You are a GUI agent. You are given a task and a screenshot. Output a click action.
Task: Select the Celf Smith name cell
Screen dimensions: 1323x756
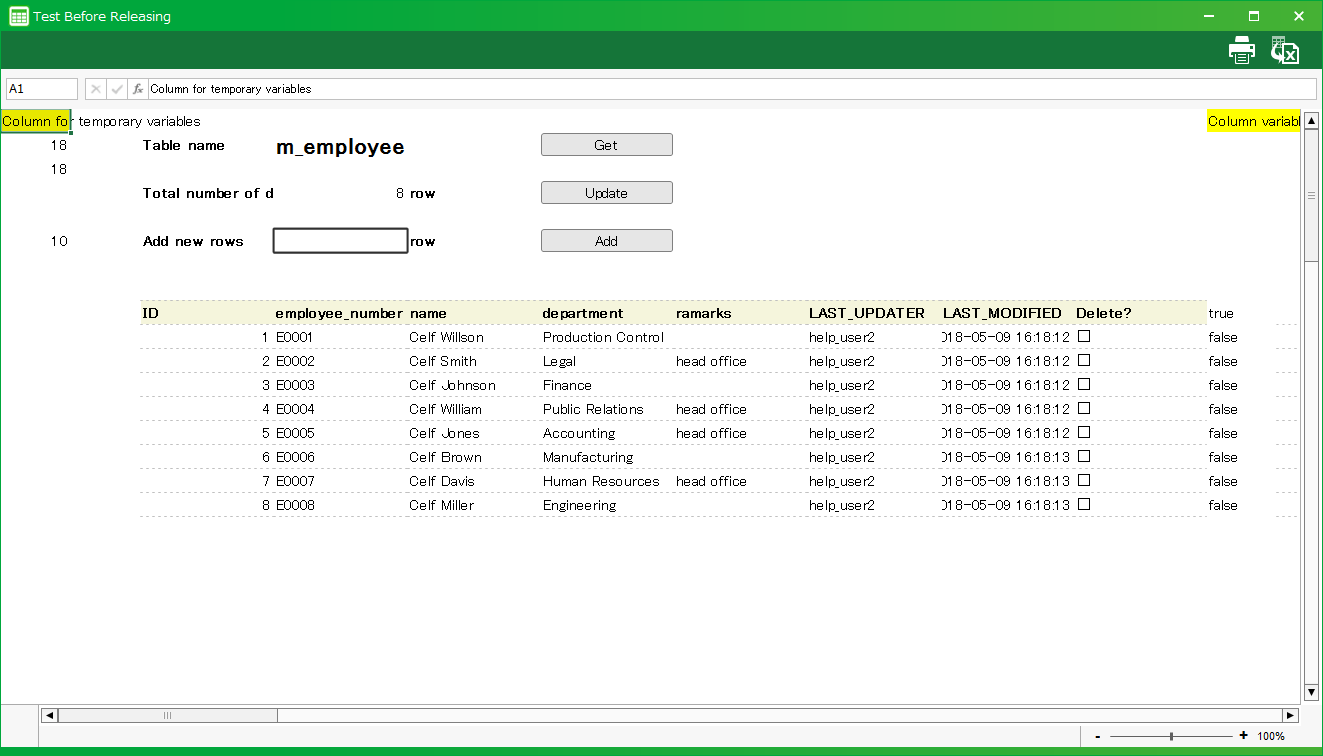pos(443,361)
